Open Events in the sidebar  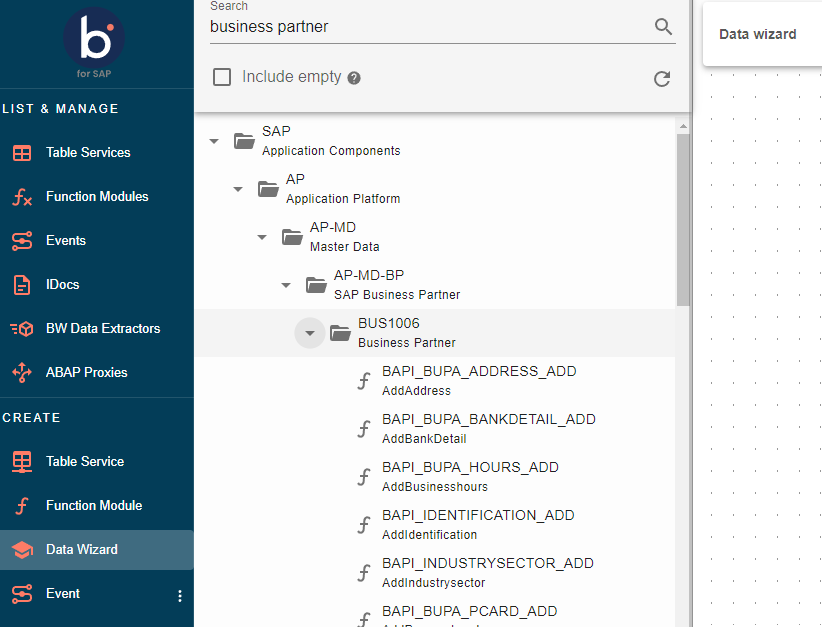pos(66,241)
